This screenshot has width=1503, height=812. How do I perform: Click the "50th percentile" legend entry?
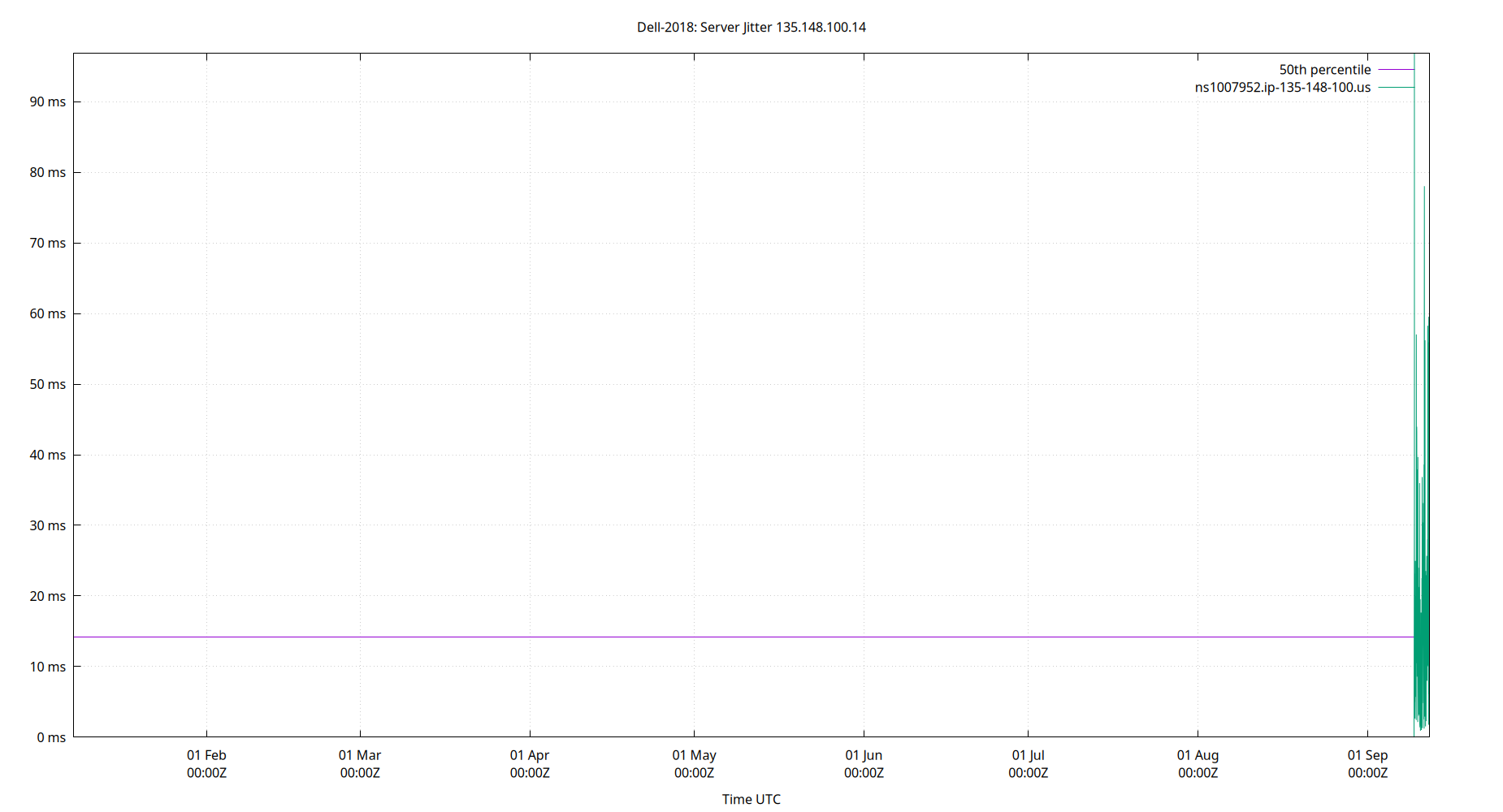(1324, 70)
